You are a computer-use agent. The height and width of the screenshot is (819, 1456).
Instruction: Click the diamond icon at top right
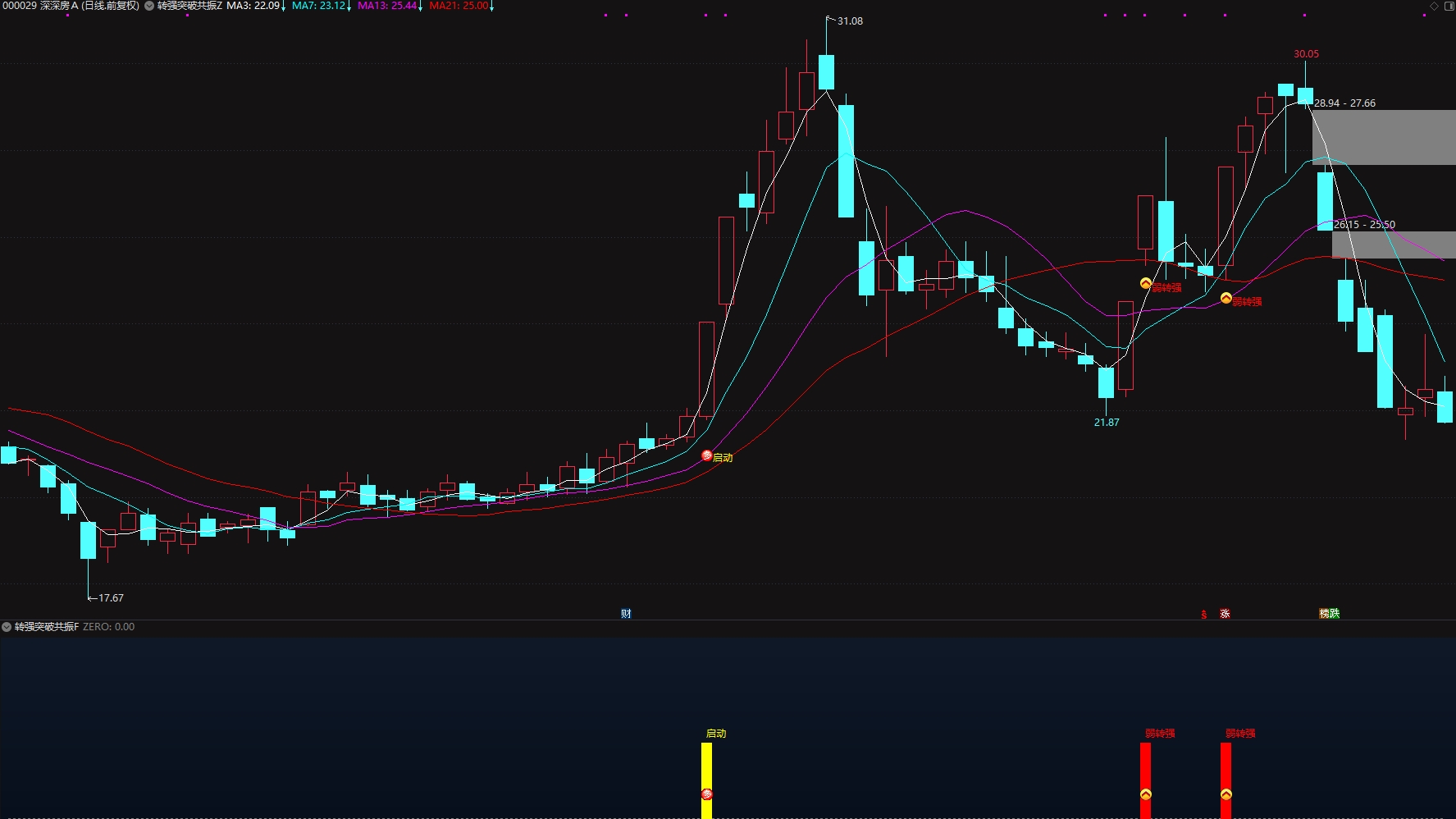(x=1434, y=6)
